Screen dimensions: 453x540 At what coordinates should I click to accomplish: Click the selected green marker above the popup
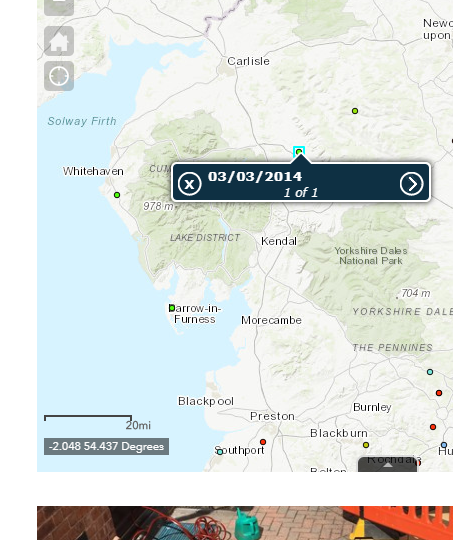tap(299, 152)
